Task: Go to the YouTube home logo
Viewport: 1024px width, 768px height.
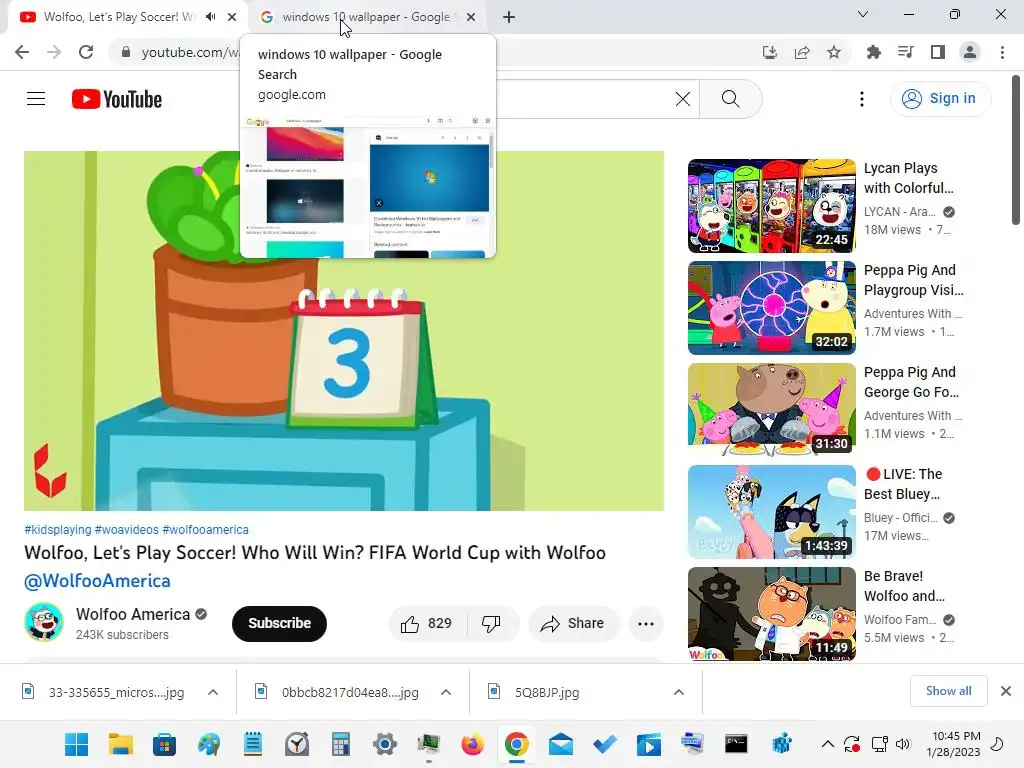Action: (117, 99)
